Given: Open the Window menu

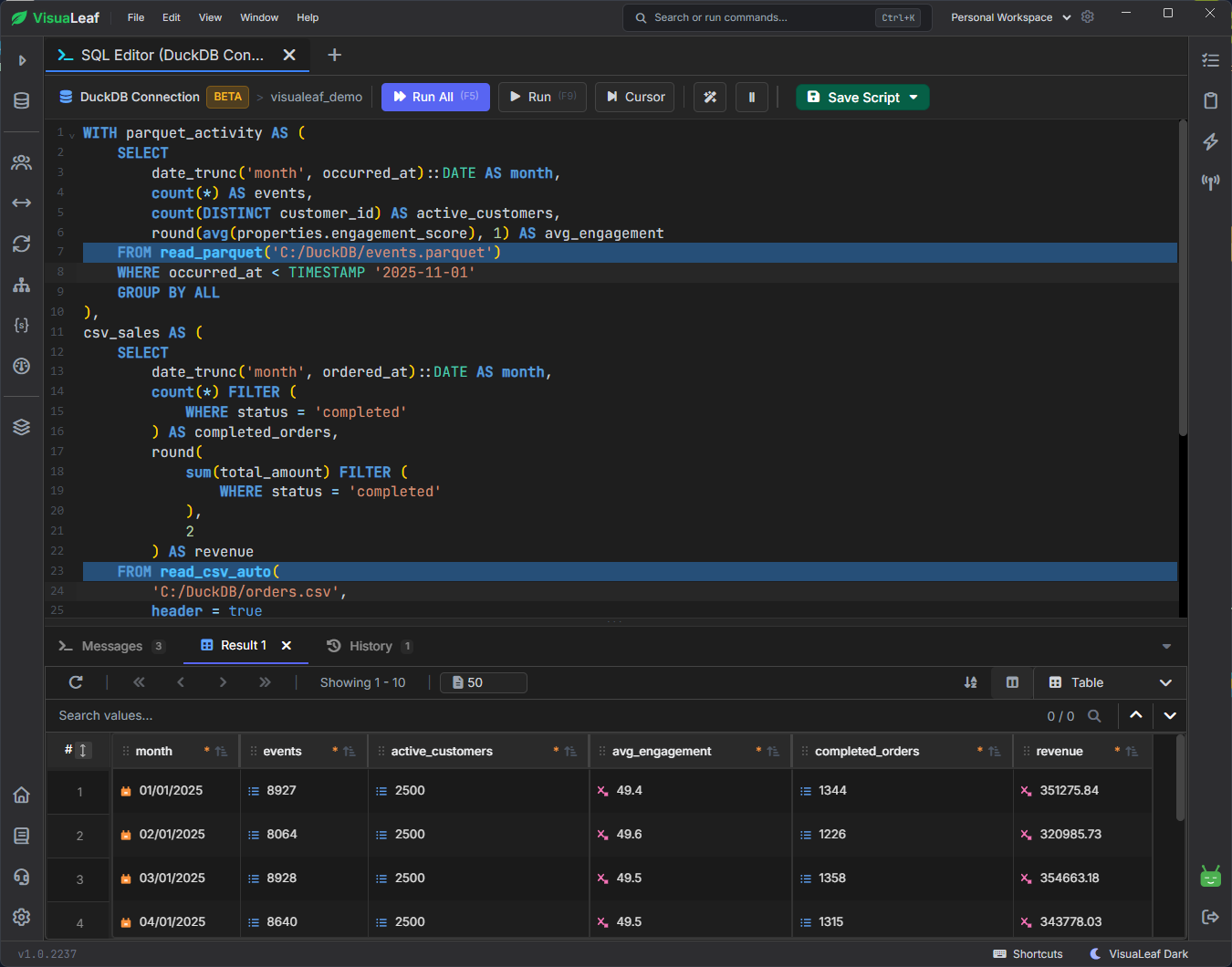Looking at the screenshot, I should coord(259,17).
